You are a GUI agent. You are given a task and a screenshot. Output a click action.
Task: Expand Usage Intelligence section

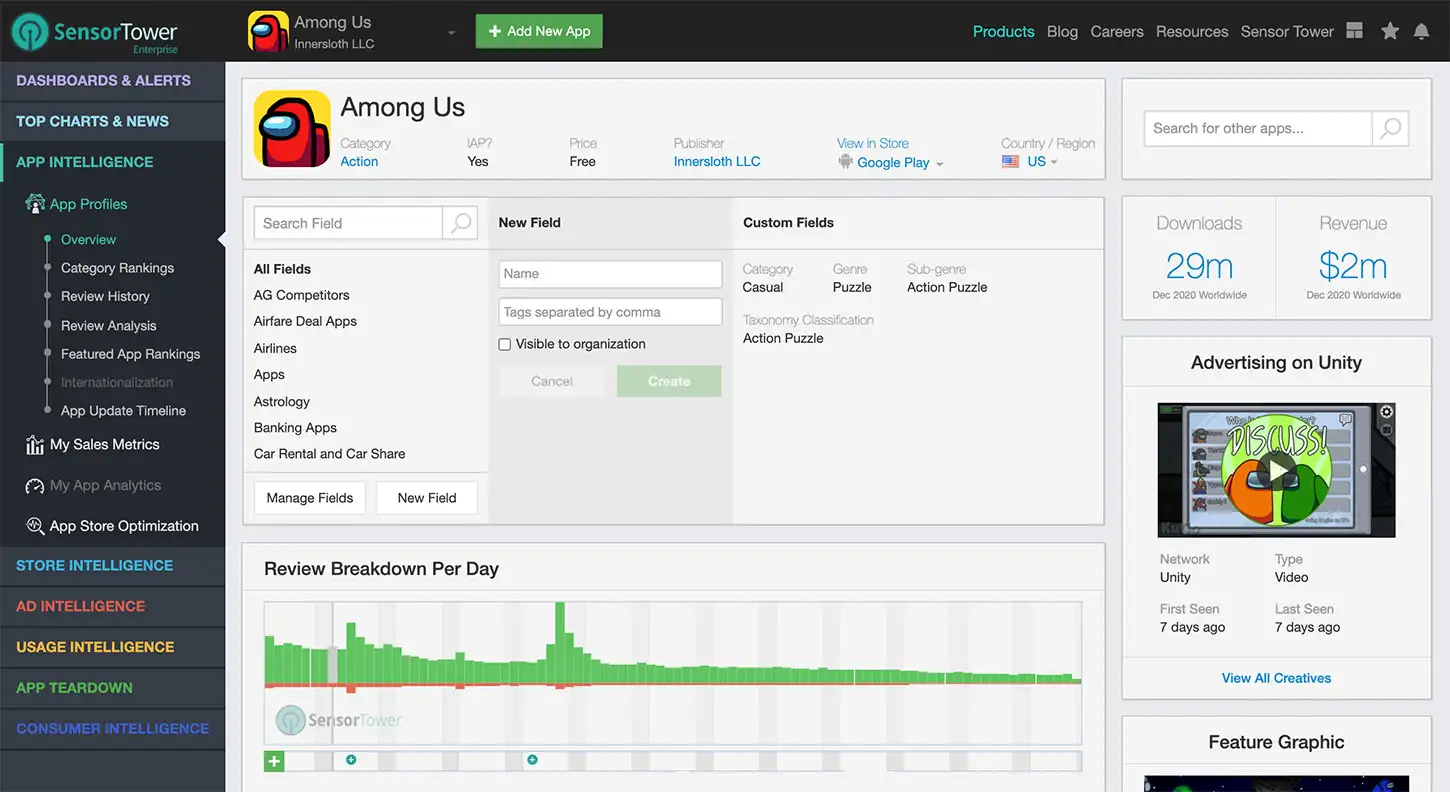(113, 647)
